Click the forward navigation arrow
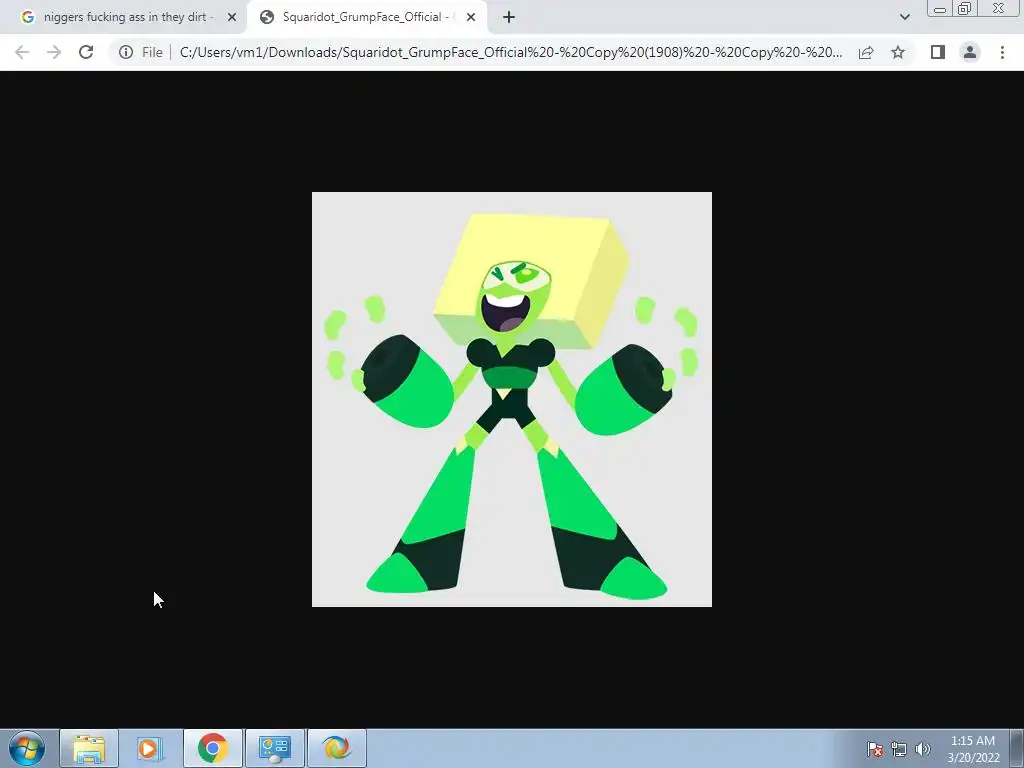Viewport: 1024px width, 768px height. (x=54, y=52)
